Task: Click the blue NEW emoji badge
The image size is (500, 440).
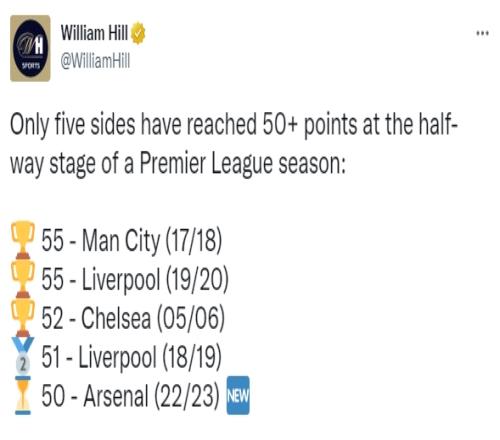Action: (238, 395)
